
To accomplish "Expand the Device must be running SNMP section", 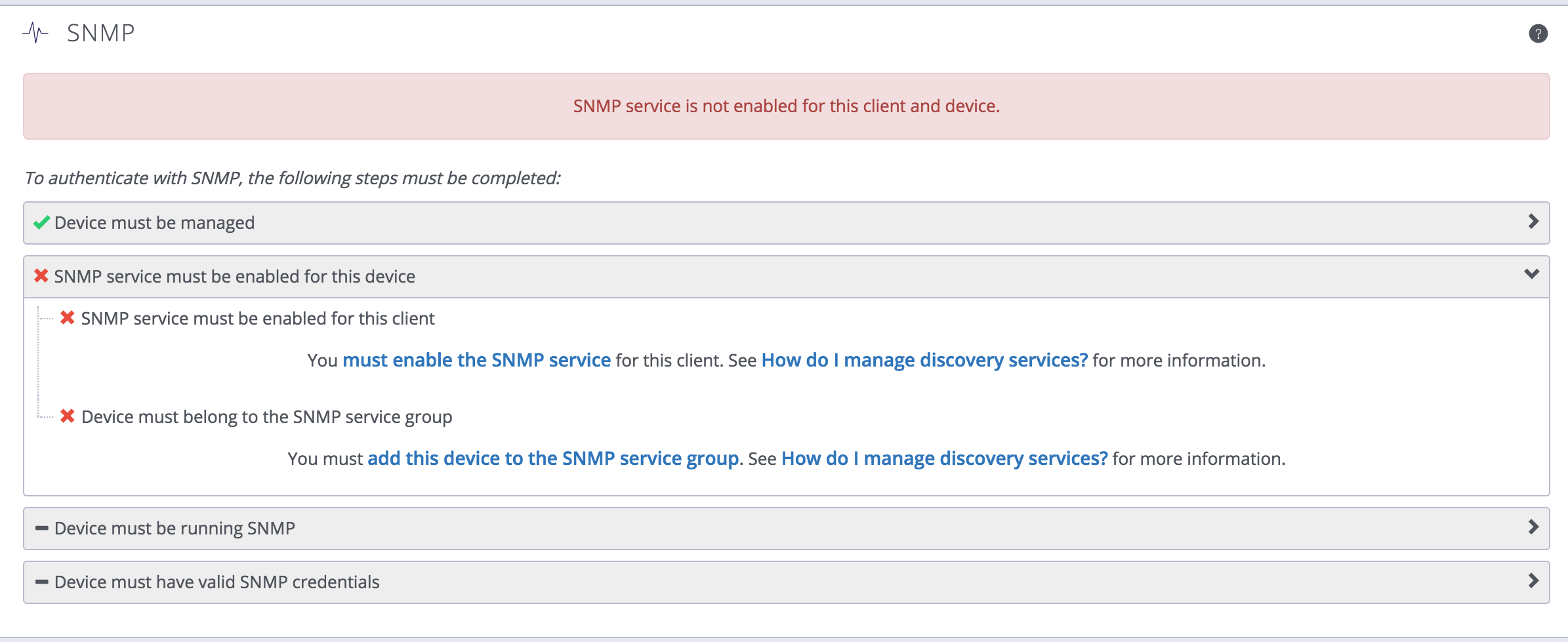I will click(1533, 527).
